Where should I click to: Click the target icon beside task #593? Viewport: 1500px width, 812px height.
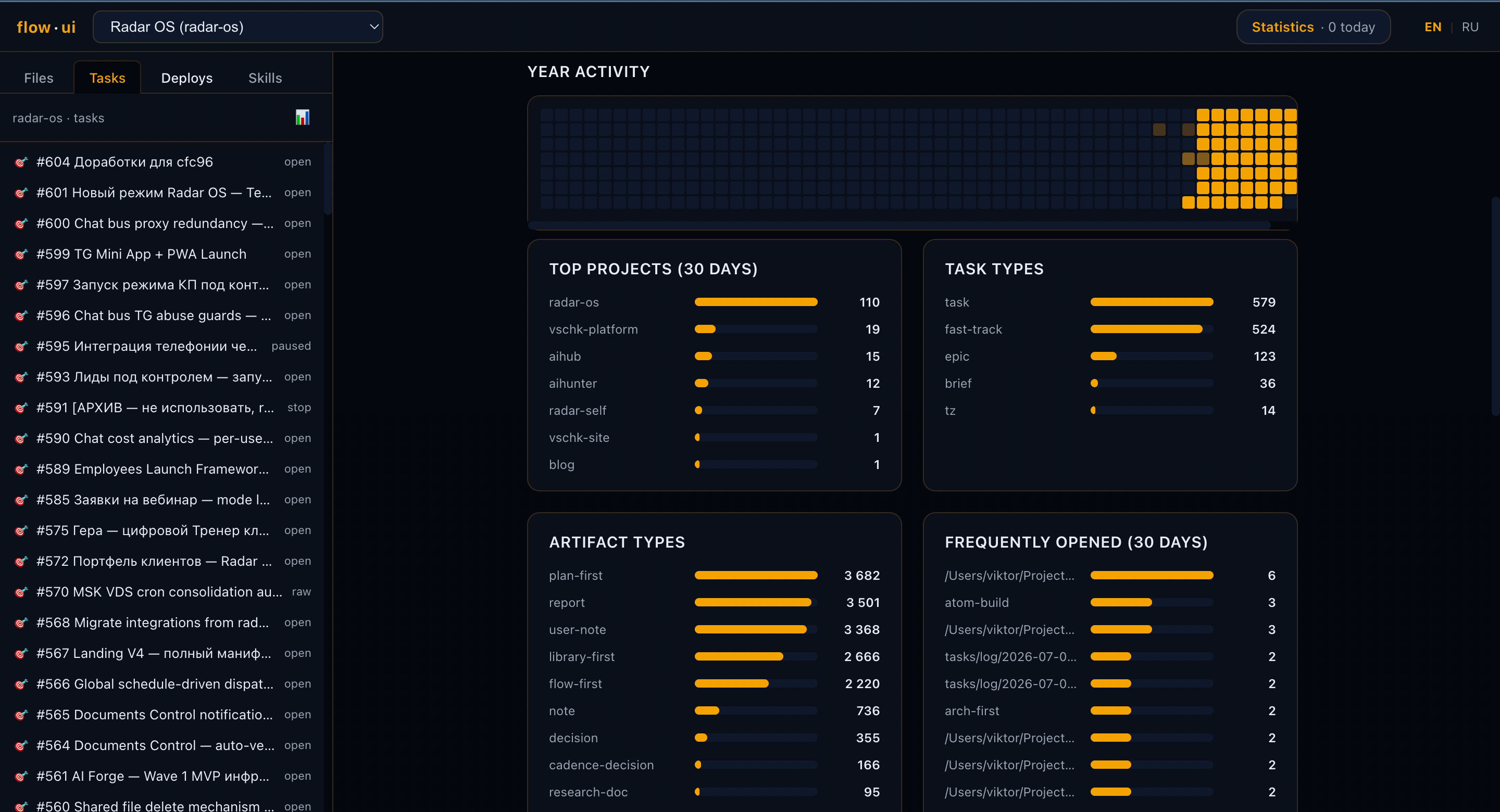[21, 377]
